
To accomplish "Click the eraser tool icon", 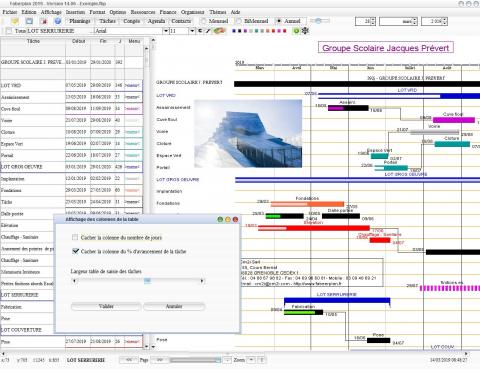I will pyautogui.click(x=219, y=31).
